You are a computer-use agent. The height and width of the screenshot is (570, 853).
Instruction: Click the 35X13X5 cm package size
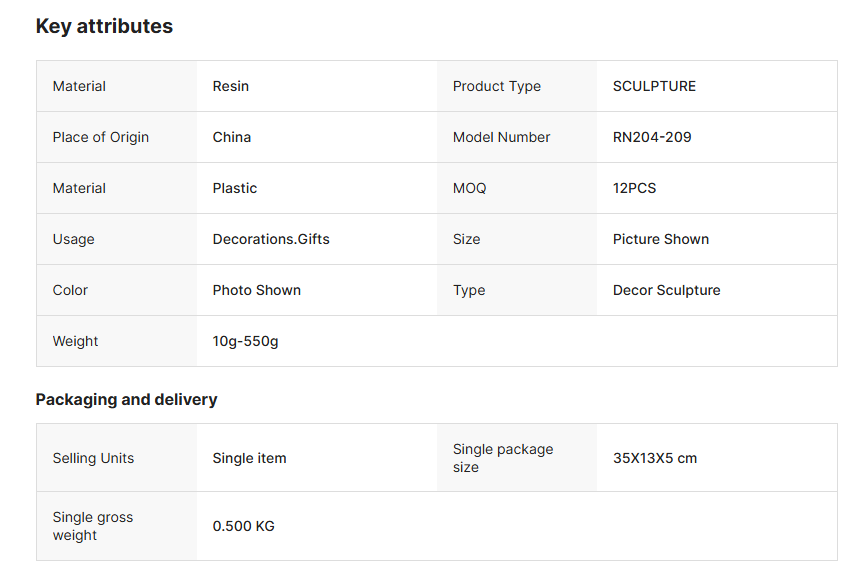pos(654,458)
